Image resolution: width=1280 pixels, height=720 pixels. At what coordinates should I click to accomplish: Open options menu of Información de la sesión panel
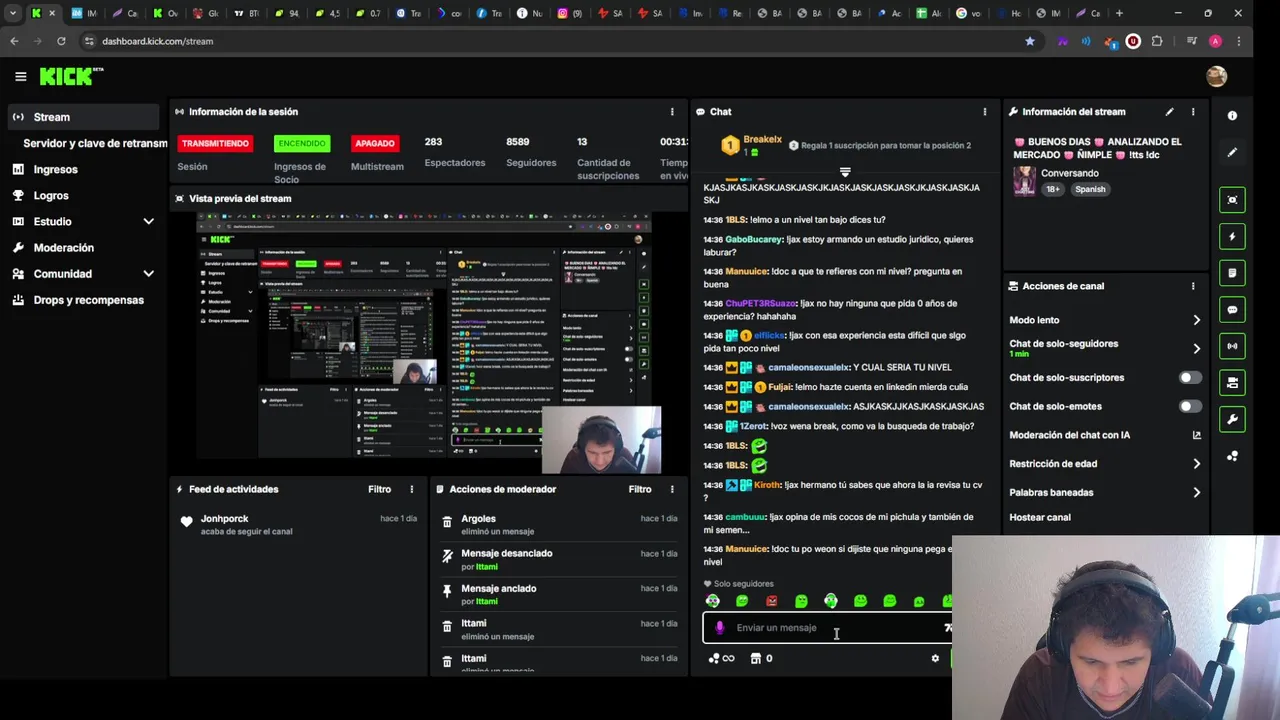coord(672,112)
